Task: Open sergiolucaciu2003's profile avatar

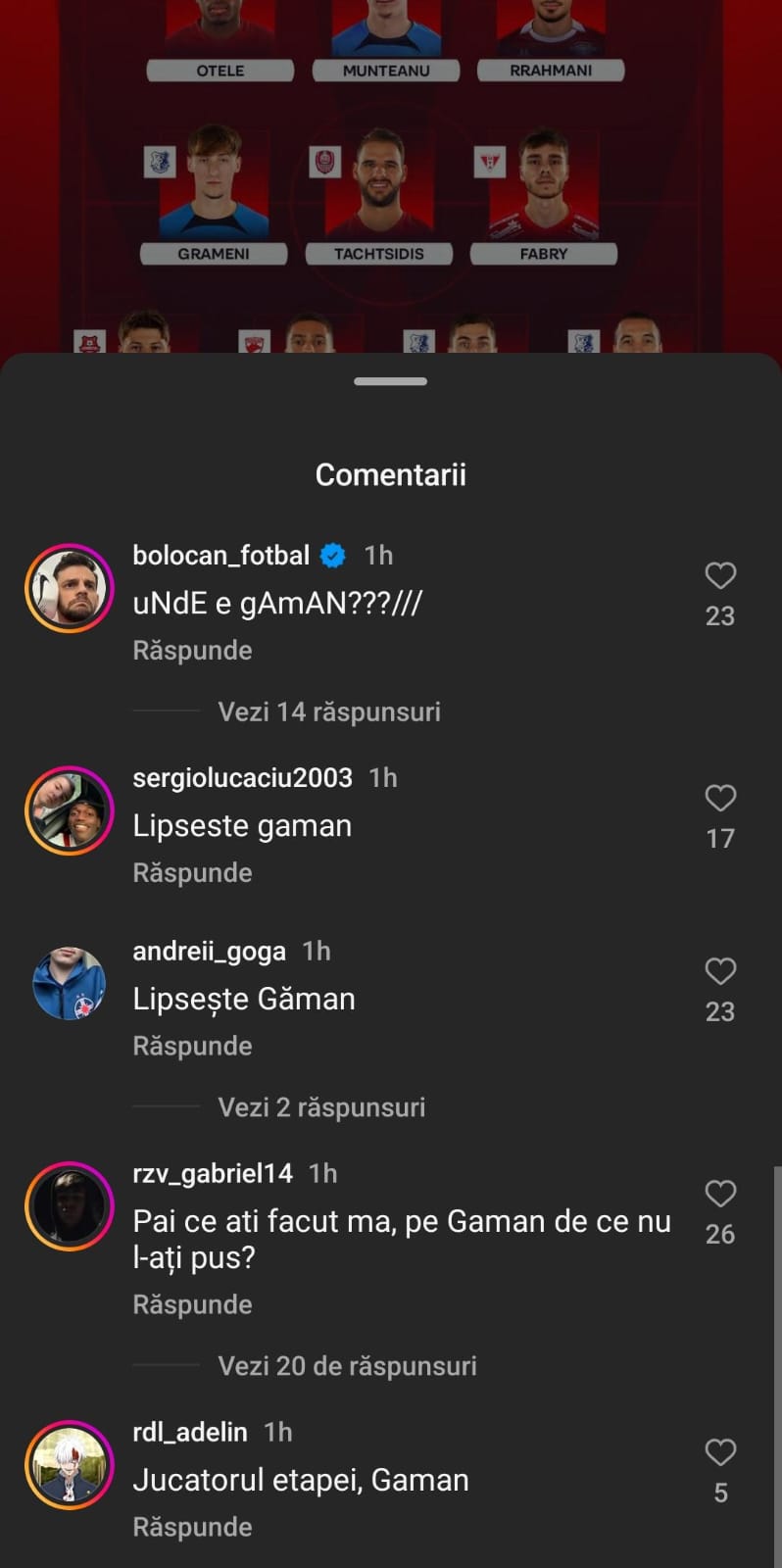Action: pos(70,810)
